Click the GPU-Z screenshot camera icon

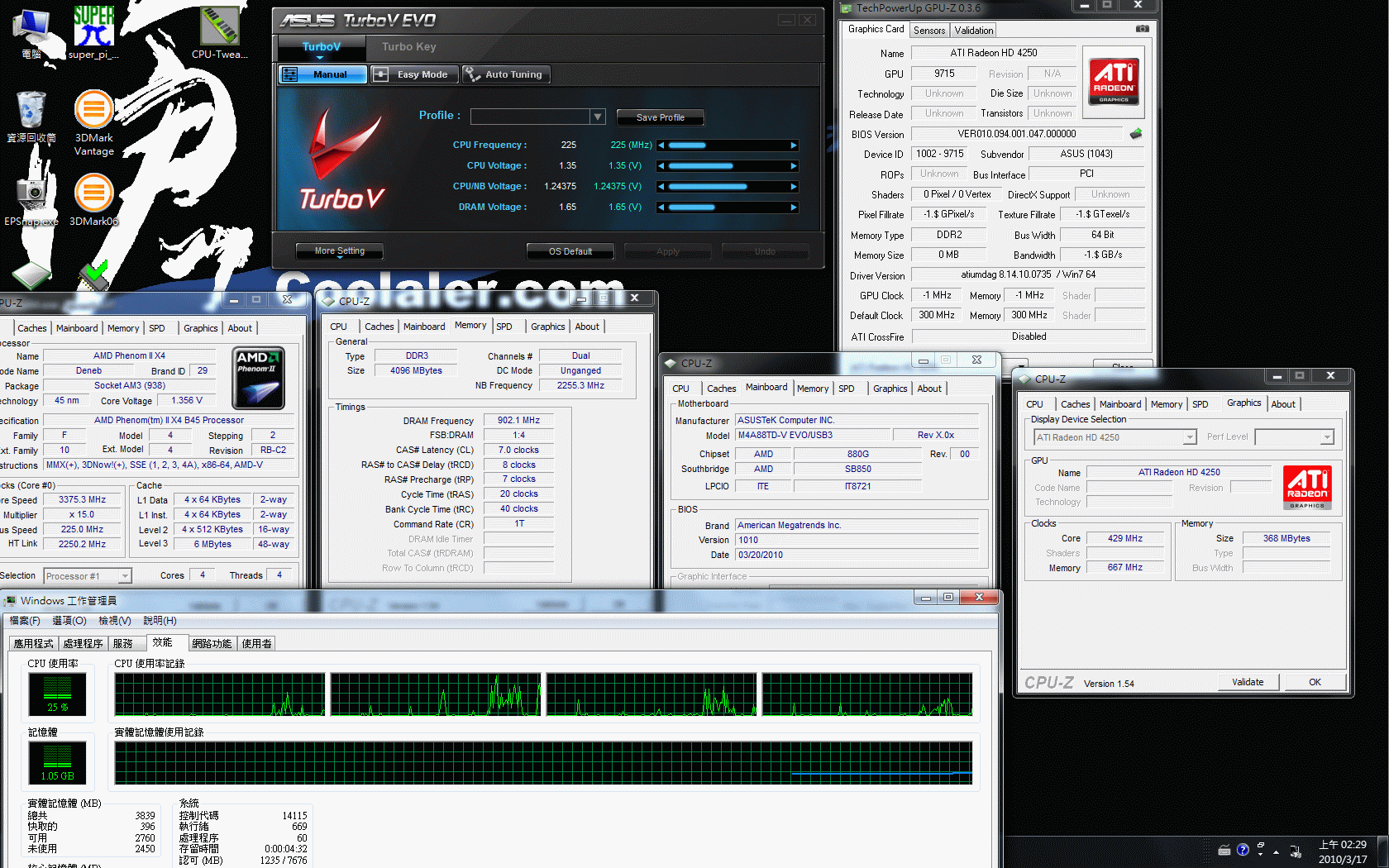1142,29
